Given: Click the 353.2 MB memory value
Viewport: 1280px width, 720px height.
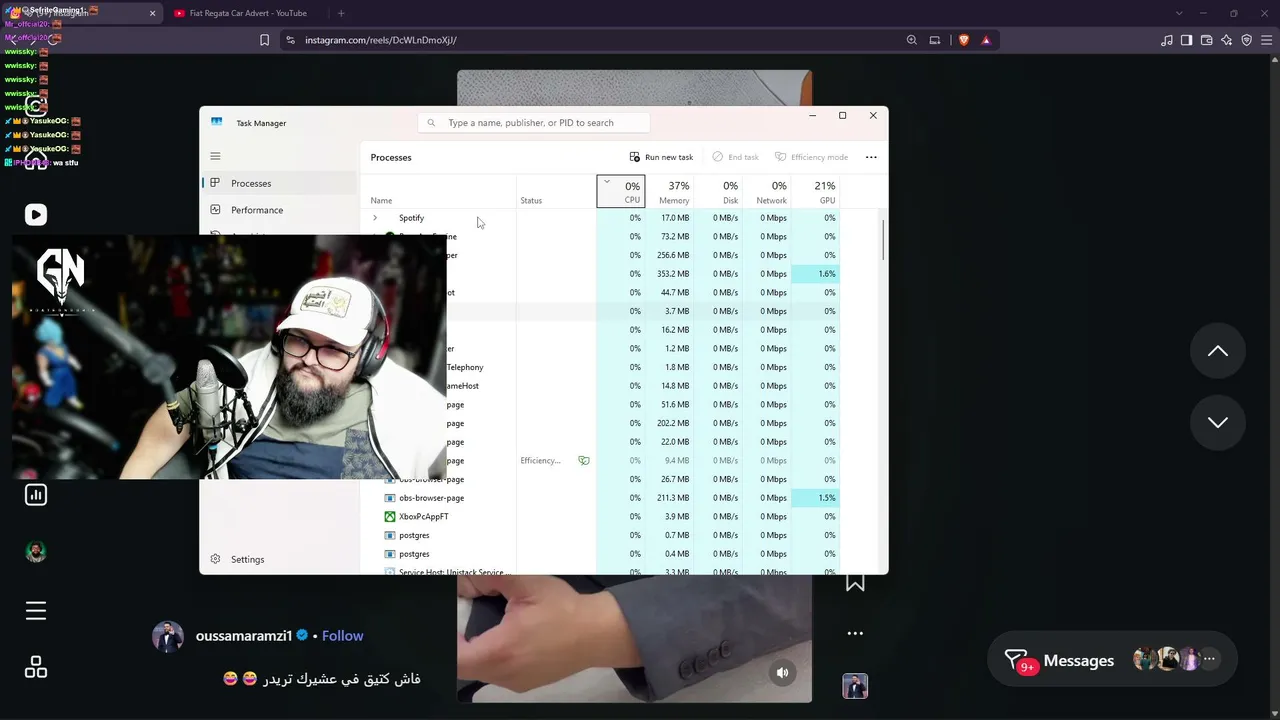Looking at the screenshot, I should coord(673,274).
